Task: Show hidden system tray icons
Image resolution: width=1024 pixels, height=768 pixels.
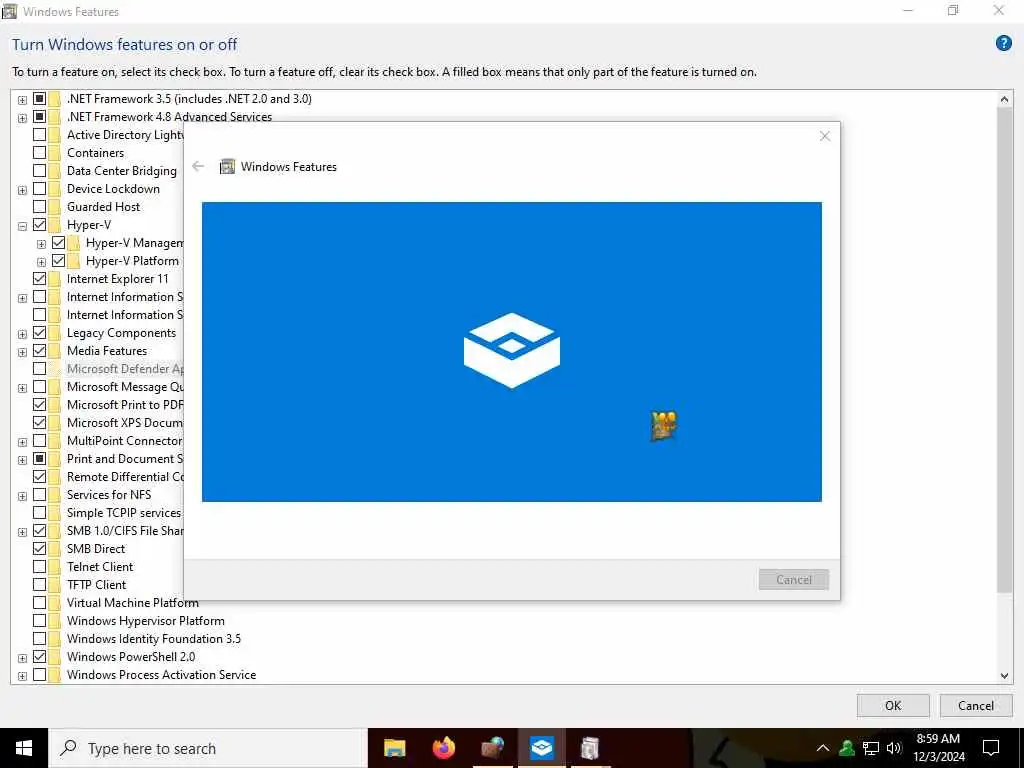Action: pos(823,748)
